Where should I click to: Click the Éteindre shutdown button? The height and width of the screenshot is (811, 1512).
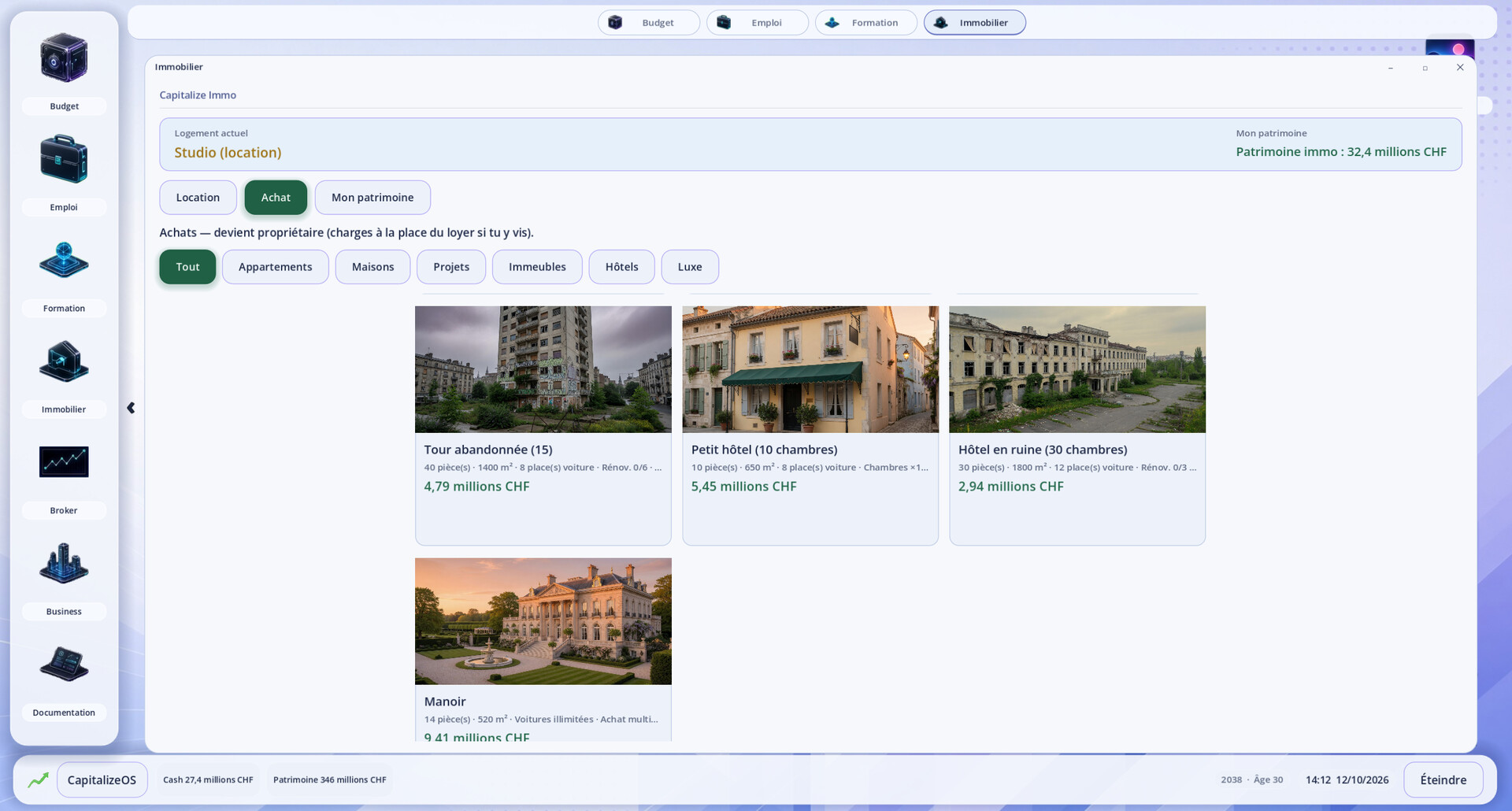point(1443,780)
